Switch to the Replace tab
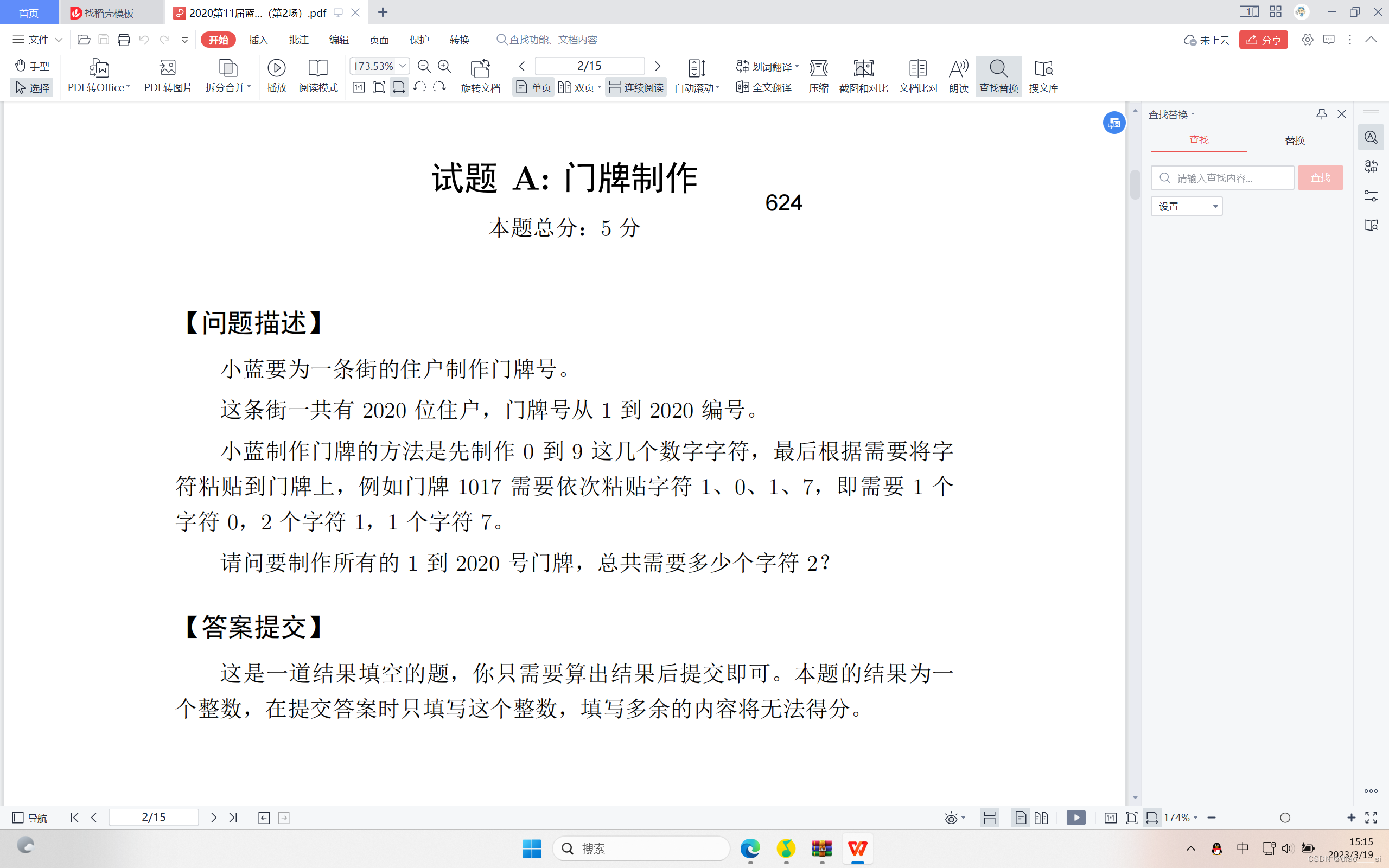Image resolution: width=1389 pixels, height=868 pixels. [1294, 140]
